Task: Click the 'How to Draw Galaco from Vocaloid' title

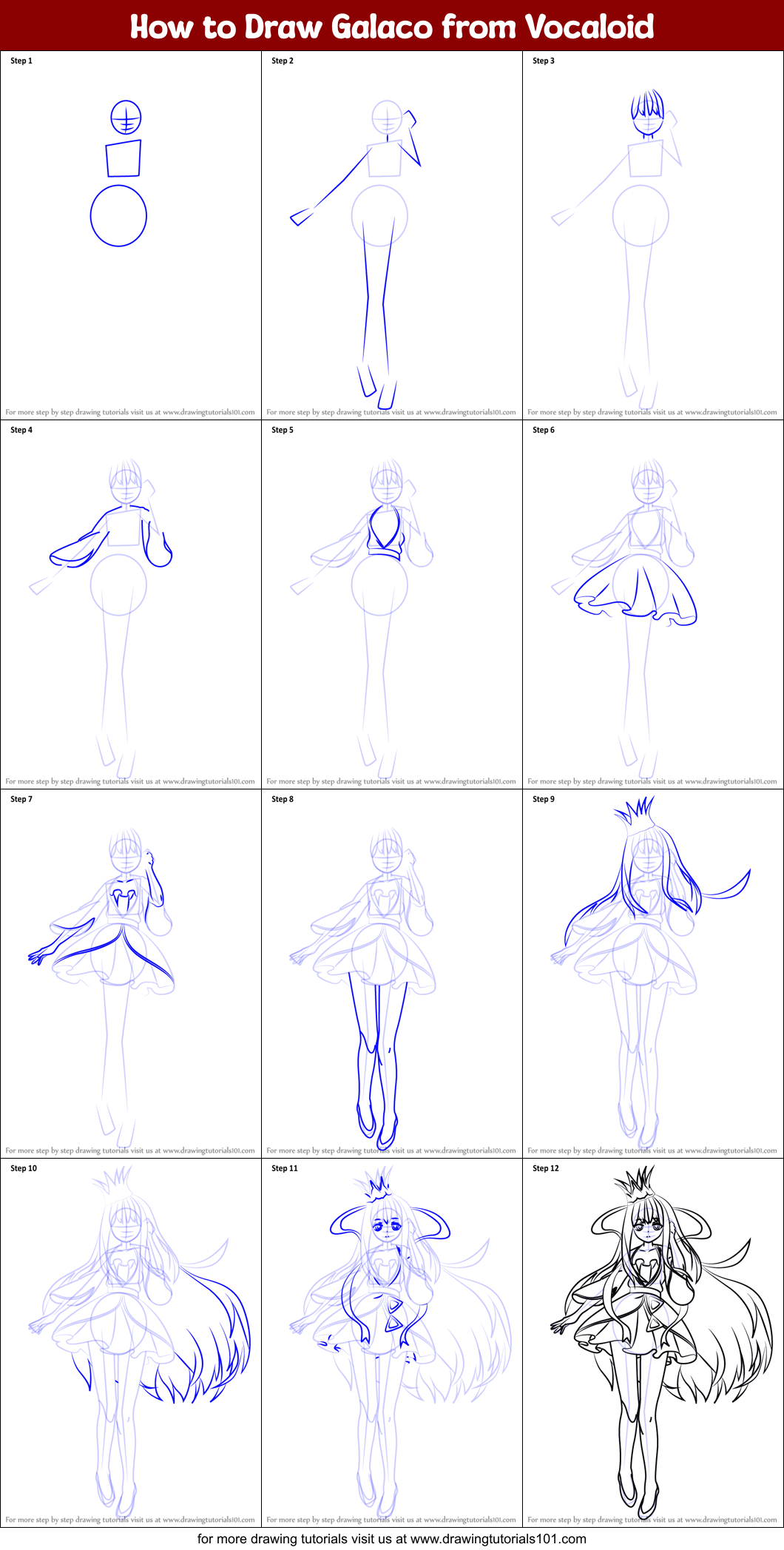Action: (392, 27)
